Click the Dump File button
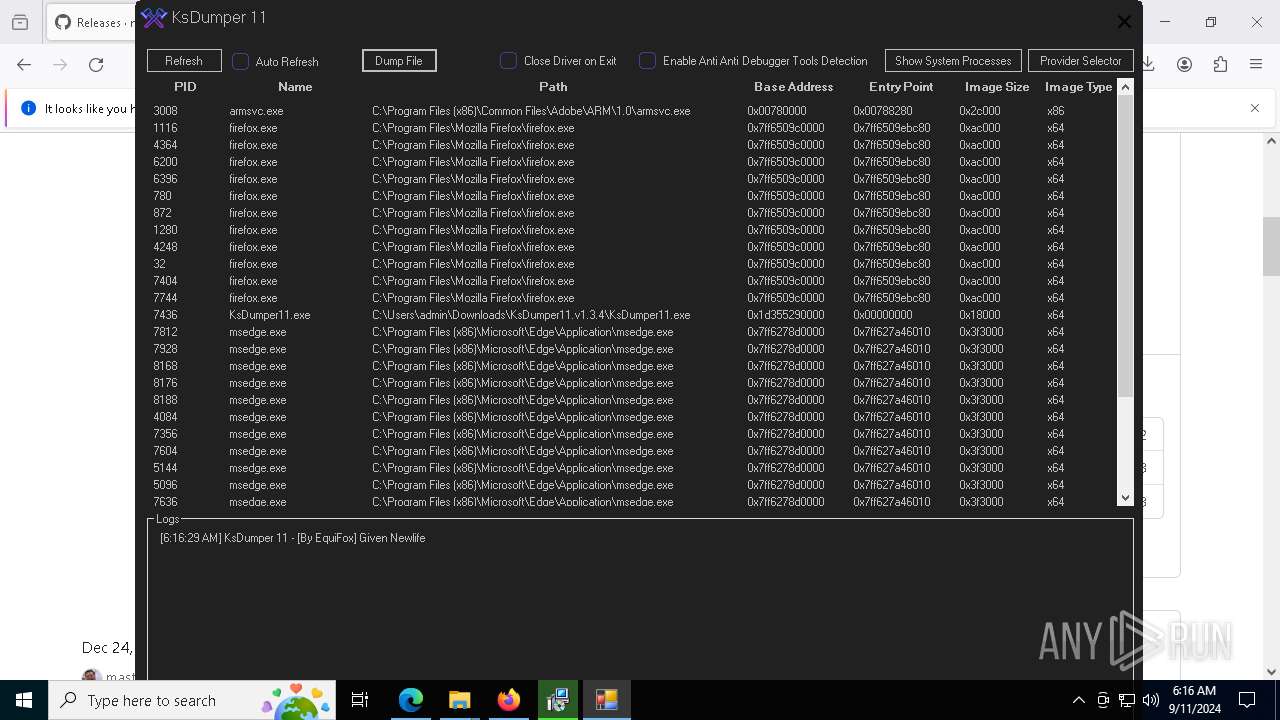1280x720 pixels. tap(399, 61)
